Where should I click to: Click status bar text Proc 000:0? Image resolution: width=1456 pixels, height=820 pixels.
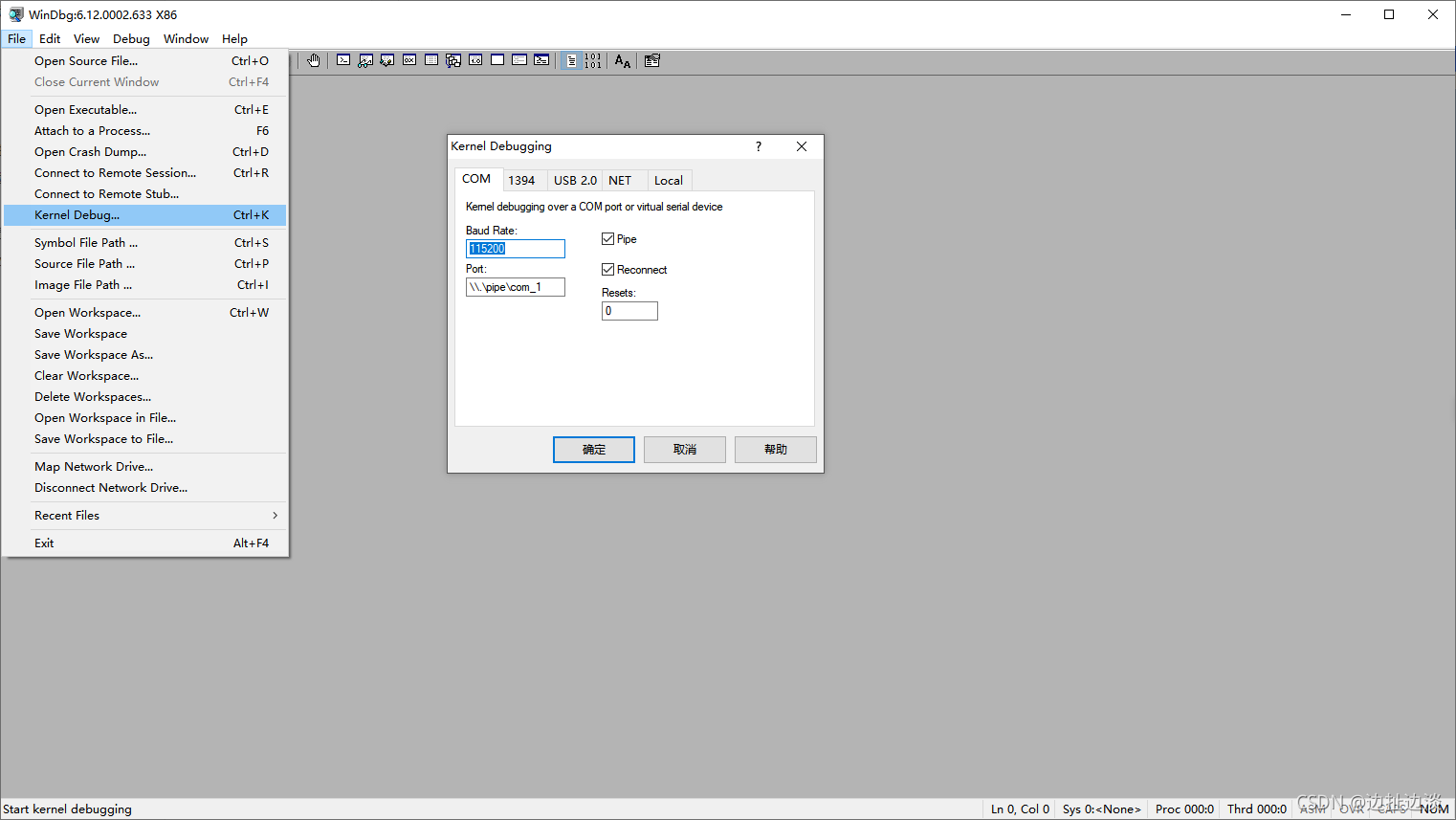coord(1184,809)
